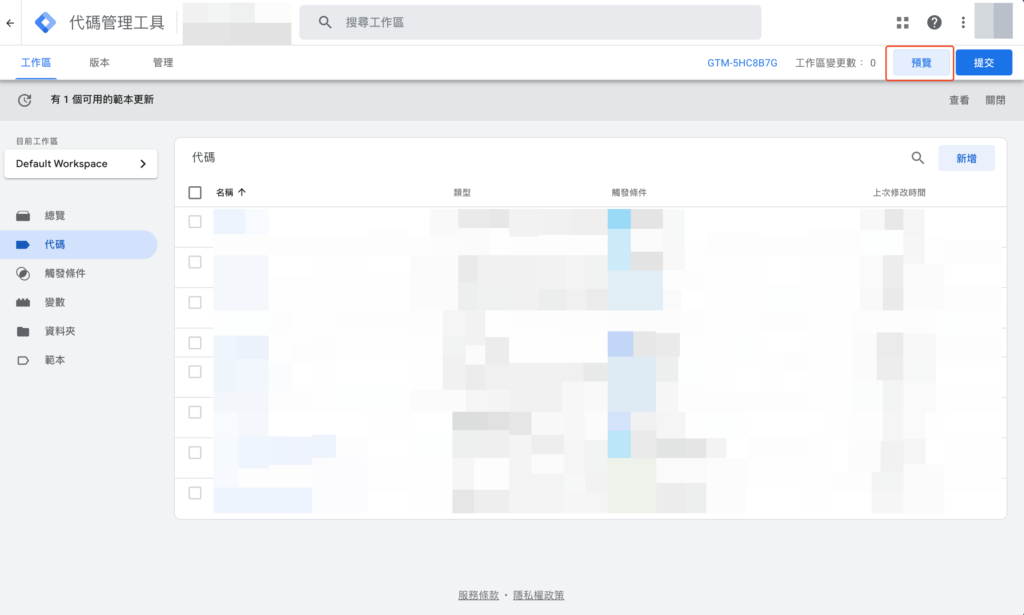Tick the fourth tag row checkbox

(x=195, y=343)
